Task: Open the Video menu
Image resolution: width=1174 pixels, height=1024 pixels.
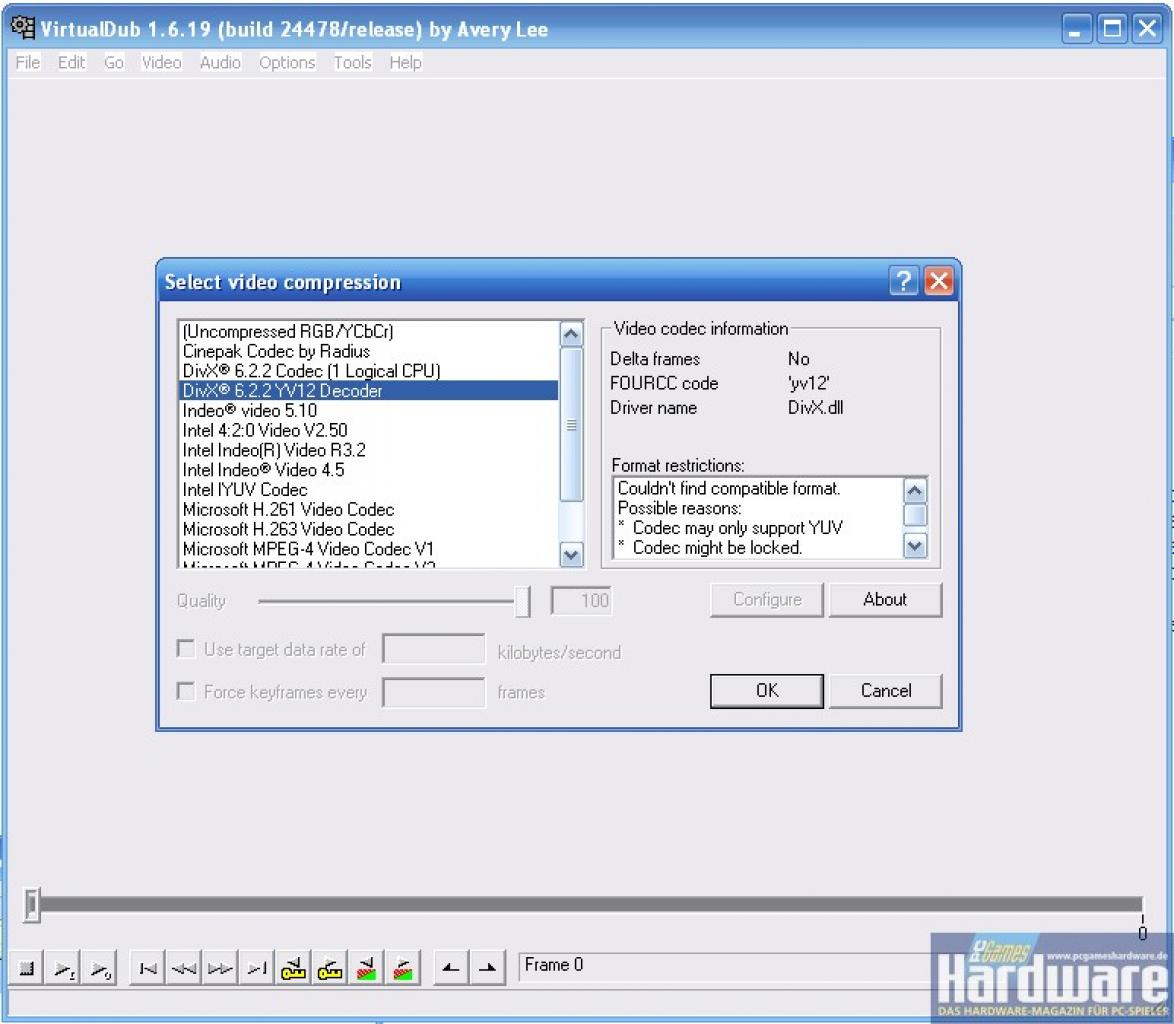Action: click(x=162, y=62)
